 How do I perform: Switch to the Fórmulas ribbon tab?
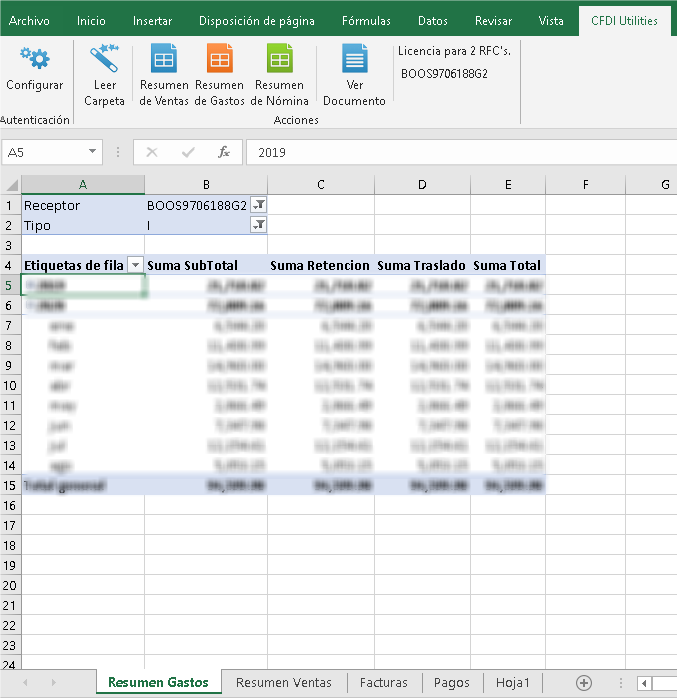click(366, 20)
